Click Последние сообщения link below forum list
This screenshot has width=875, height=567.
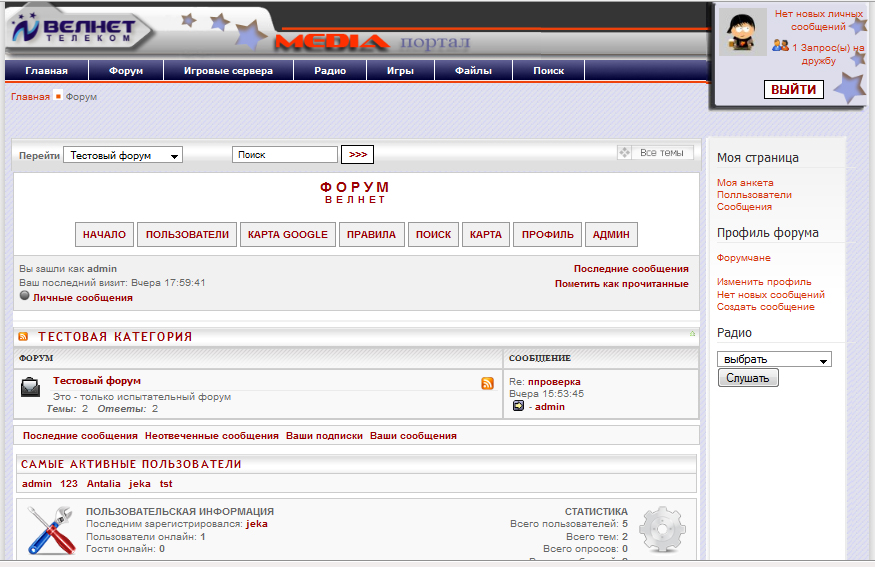click(x=80, y=436)
